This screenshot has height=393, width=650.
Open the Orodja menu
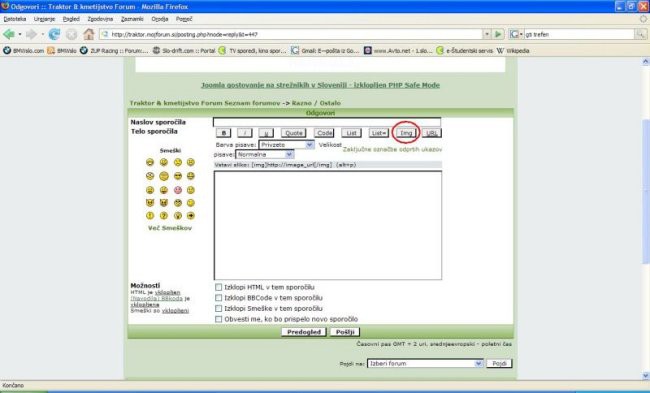pyautogui.click(x=160, y=19)
